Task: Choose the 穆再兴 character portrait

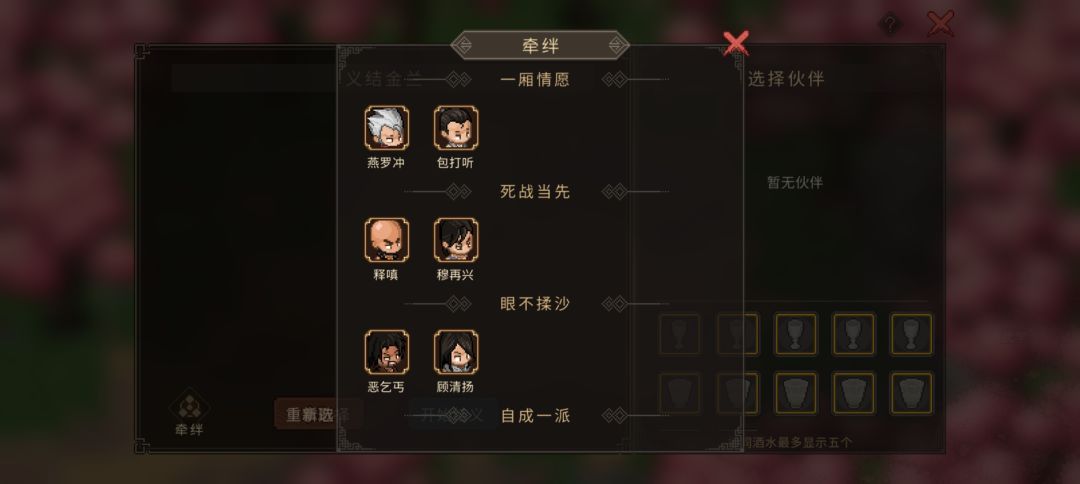Action: [x=456, y=240]
